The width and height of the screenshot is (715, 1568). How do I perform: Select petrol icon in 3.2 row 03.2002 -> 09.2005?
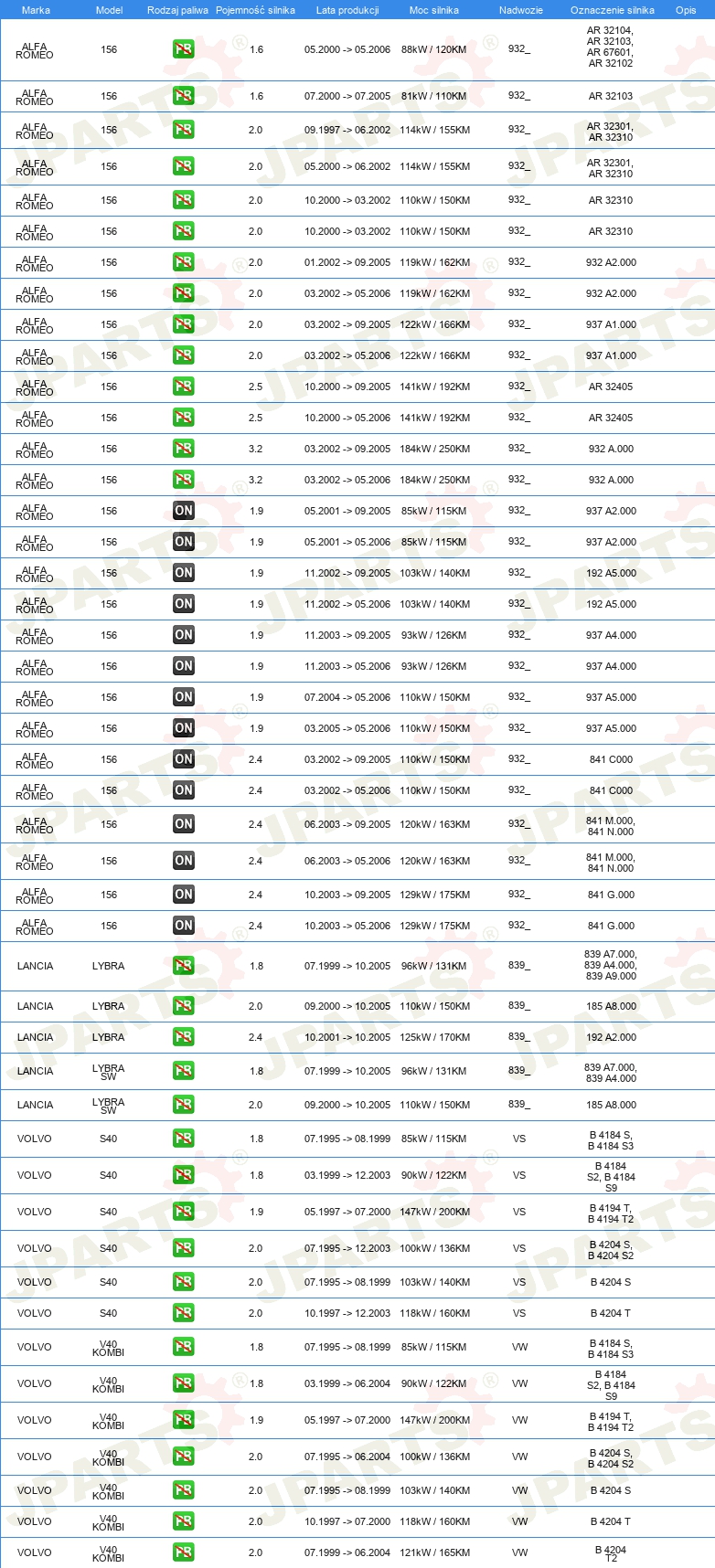184,449
